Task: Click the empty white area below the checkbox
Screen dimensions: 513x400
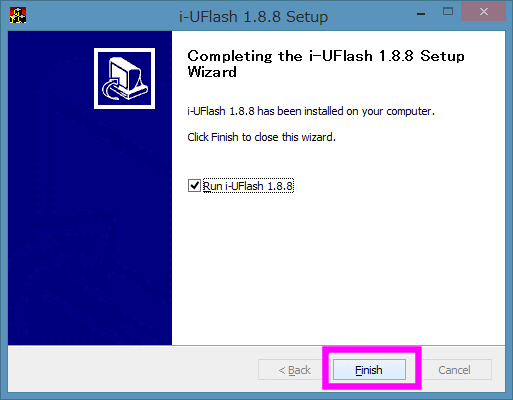Action: [x=337, y=267]
